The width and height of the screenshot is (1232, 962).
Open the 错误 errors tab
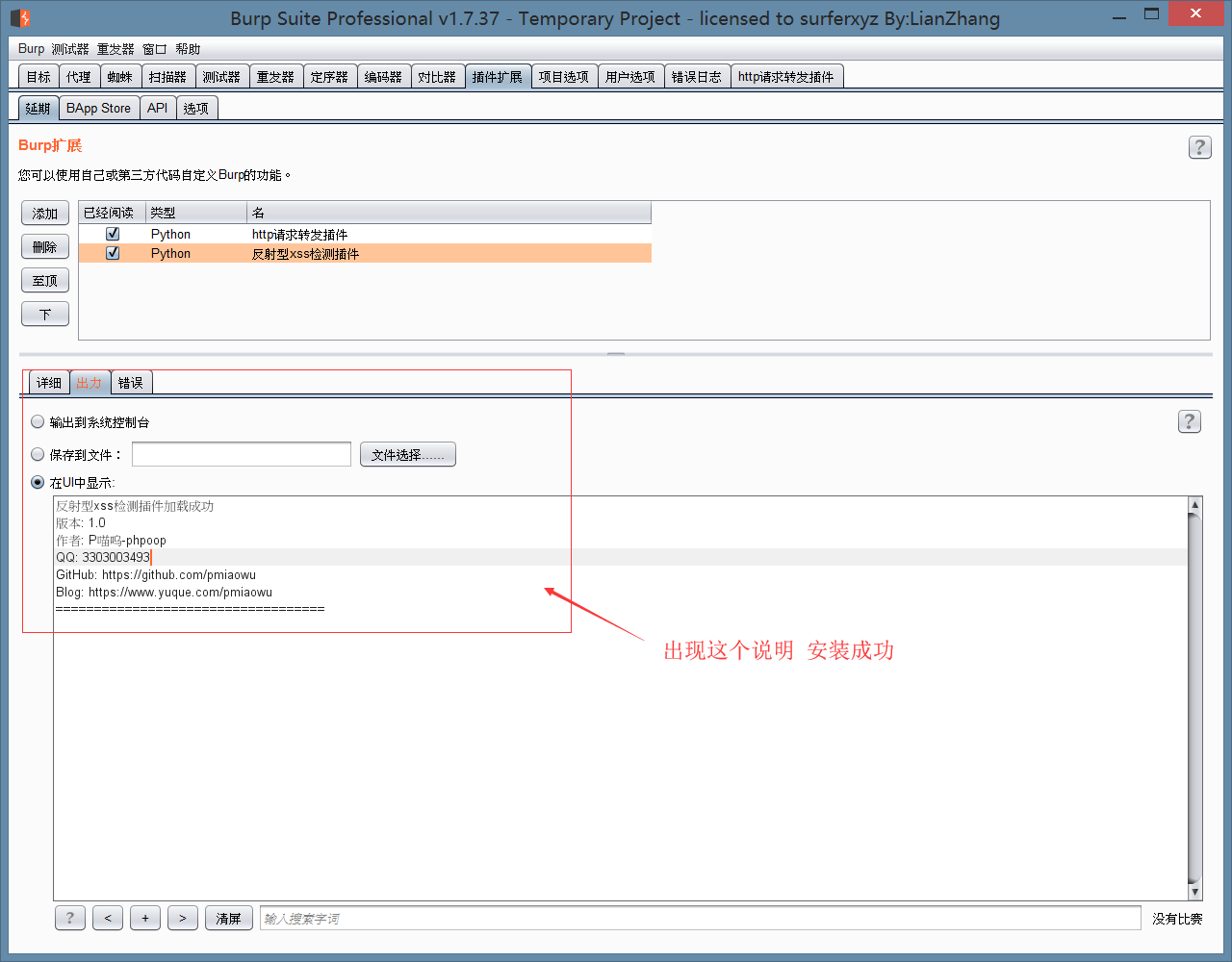pyautogui.click(x=131, y=383)
